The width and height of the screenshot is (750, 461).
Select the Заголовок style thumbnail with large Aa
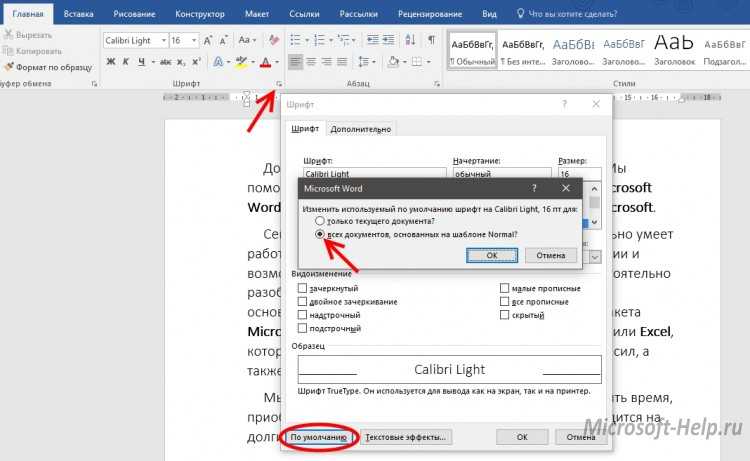pos(674,50)
